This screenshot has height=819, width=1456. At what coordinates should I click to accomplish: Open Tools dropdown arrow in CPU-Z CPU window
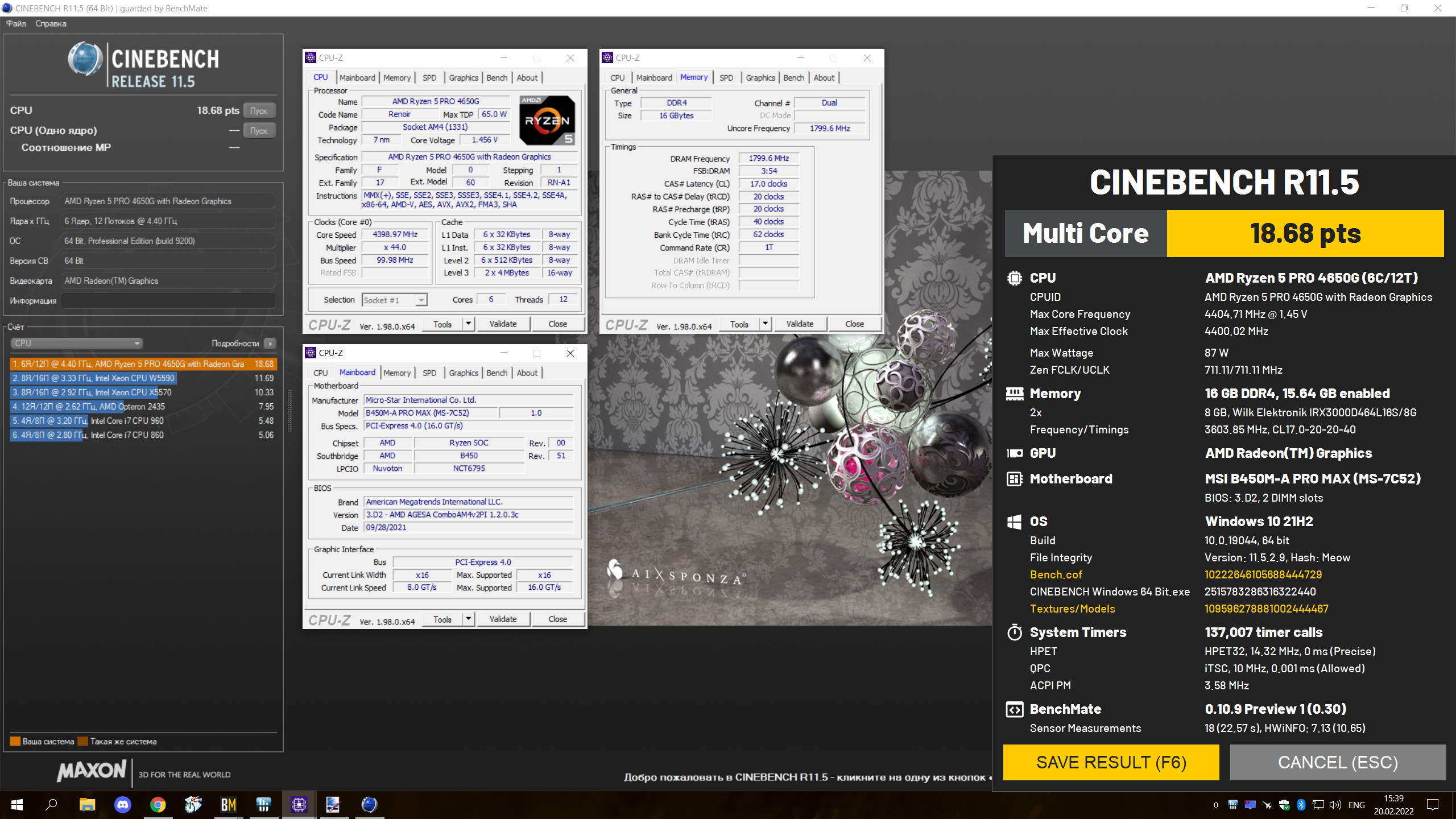coord(469,324)
